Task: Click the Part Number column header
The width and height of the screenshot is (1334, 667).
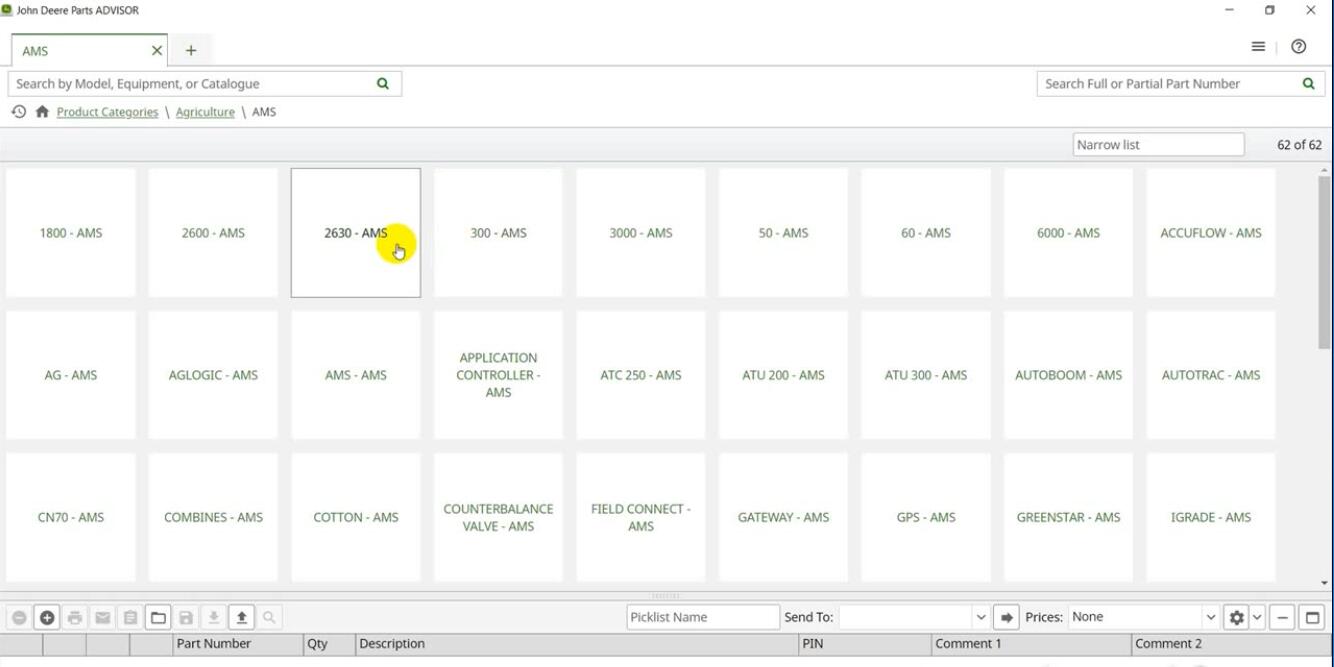Action: pos(238,644)
